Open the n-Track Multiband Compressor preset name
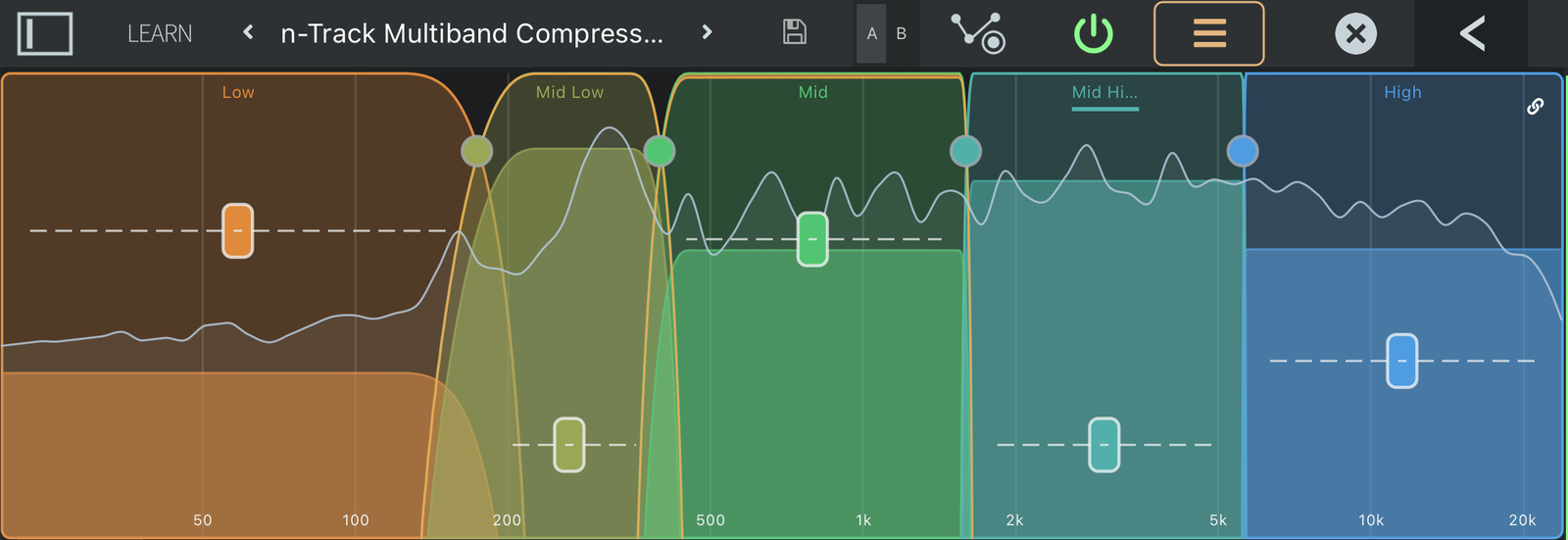 point(471,33)
